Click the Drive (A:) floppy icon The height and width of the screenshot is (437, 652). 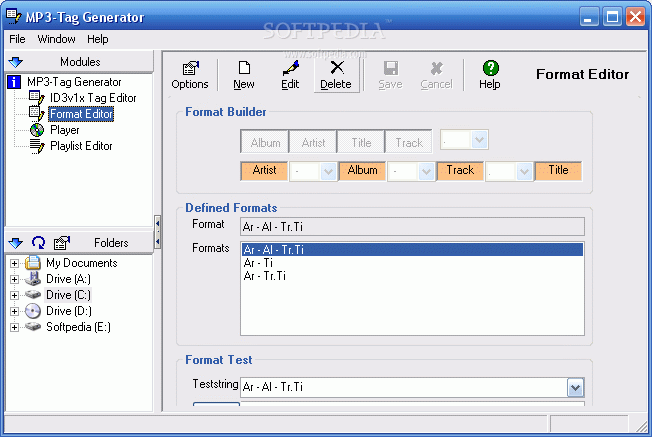(32, 279)
